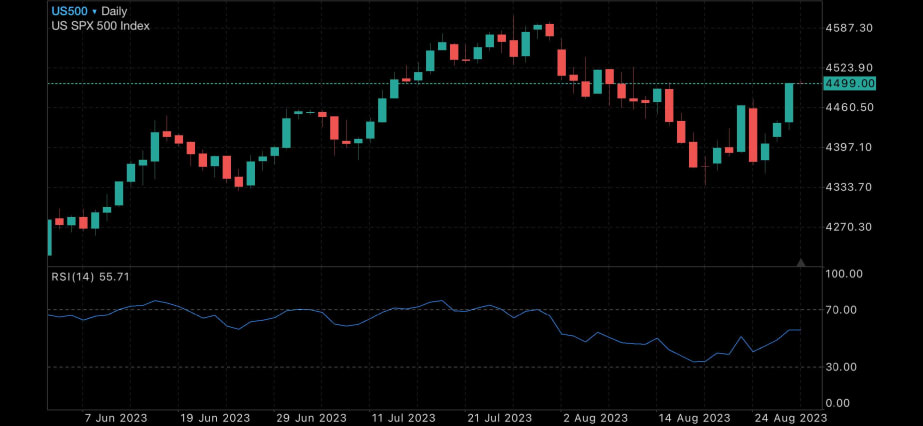Click the 4270.30 price axis label
The height and width of the screenshot is (426, 923).
tap(850, 227)
